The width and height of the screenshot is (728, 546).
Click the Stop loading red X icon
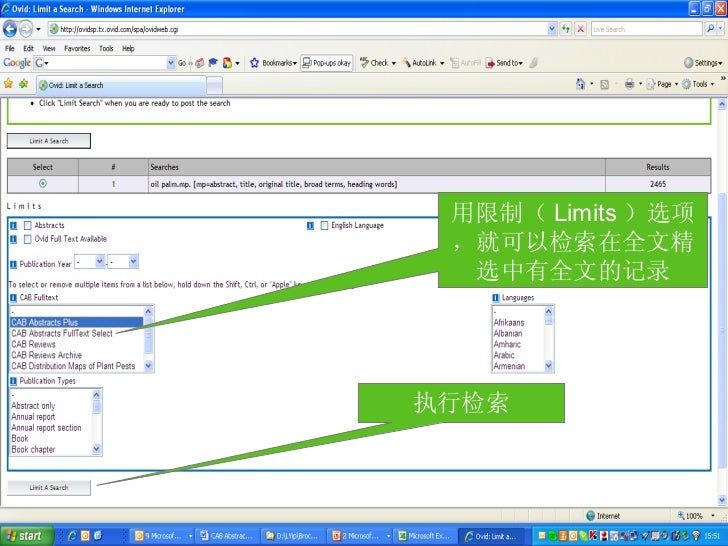[580, 29]
